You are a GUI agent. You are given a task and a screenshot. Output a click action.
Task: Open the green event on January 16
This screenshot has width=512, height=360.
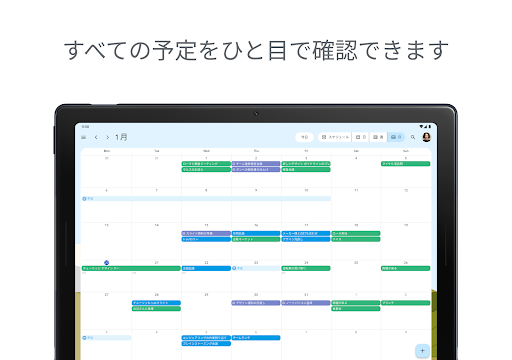click(x=256, y=239)
